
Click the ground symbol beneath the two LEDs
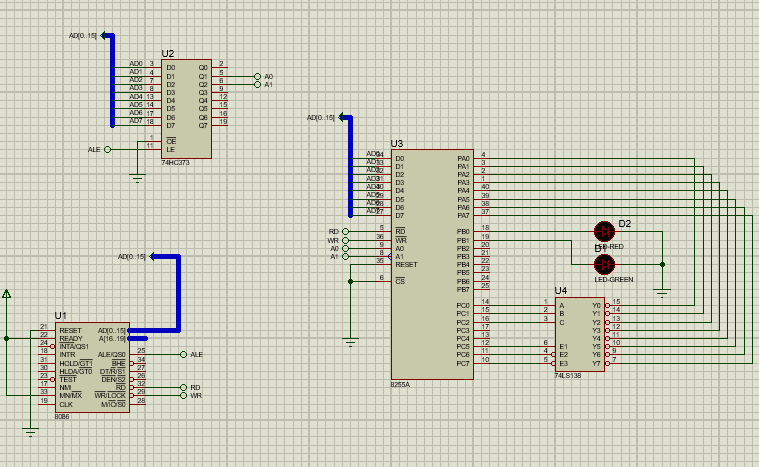tap(662, 293)
